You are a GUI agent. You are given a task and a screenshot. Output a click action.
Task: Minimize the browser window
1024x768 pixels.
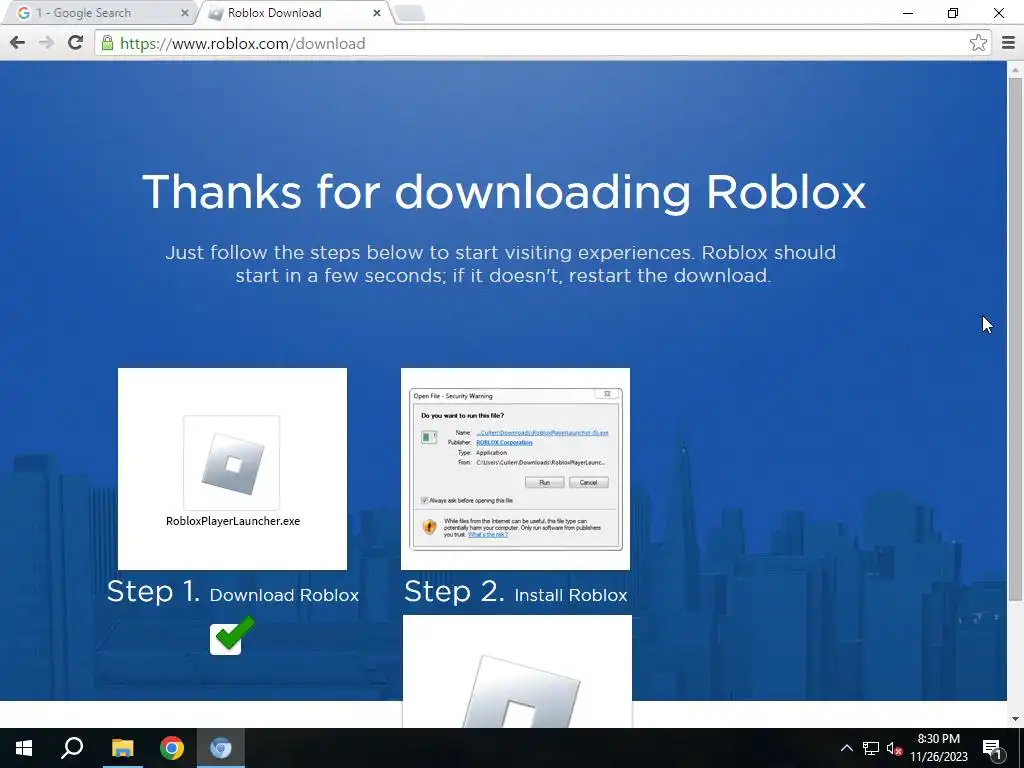pos(908,13)
